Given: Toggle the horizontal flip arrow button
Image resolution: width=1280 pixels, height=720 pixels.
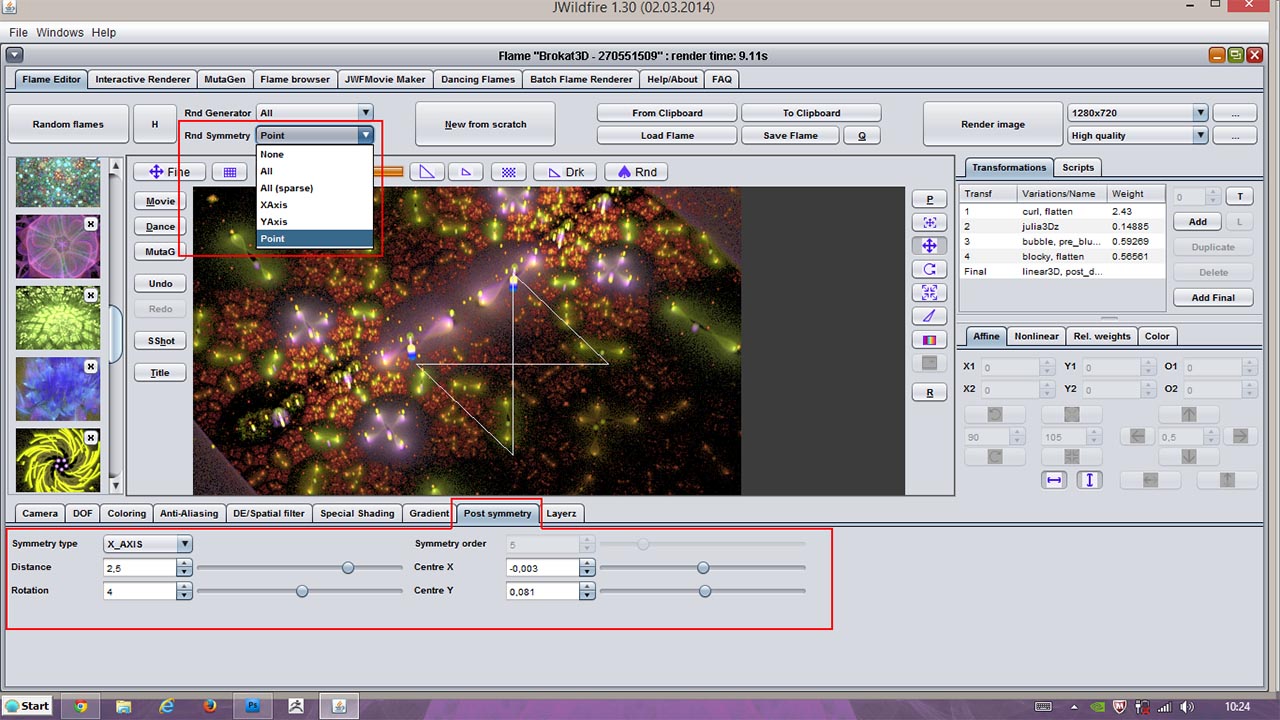Looking at the screenshot, I should pyautogui.click(x=1054, y=480).
